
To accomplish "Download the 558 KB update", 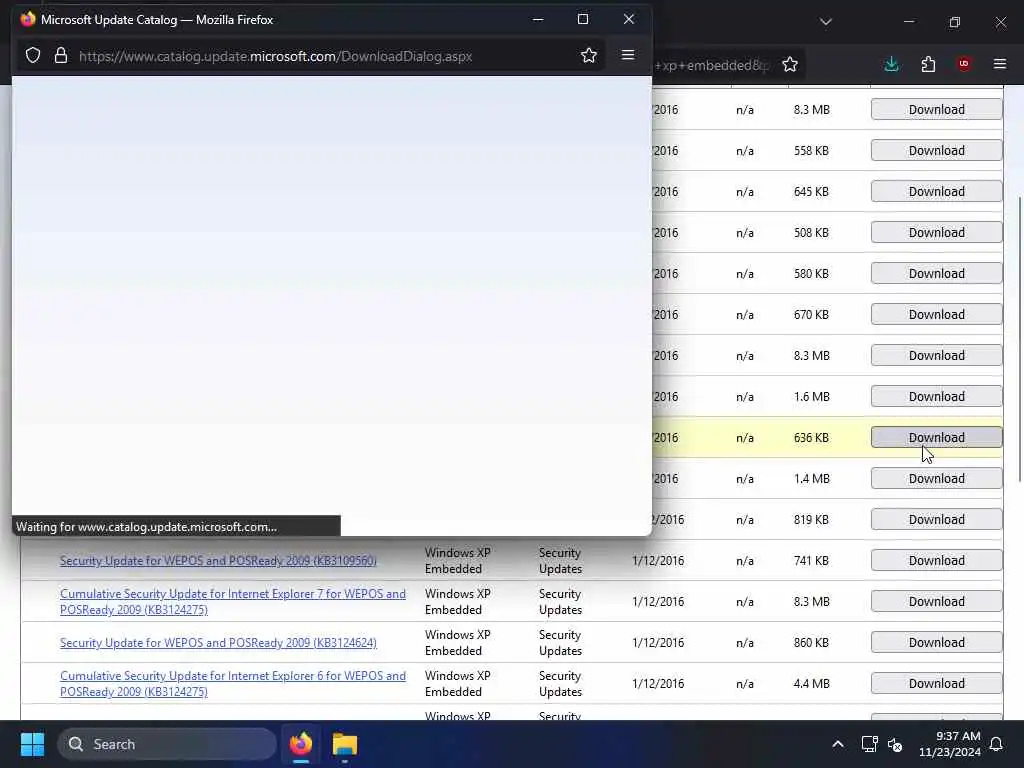I will pos(936,150).
